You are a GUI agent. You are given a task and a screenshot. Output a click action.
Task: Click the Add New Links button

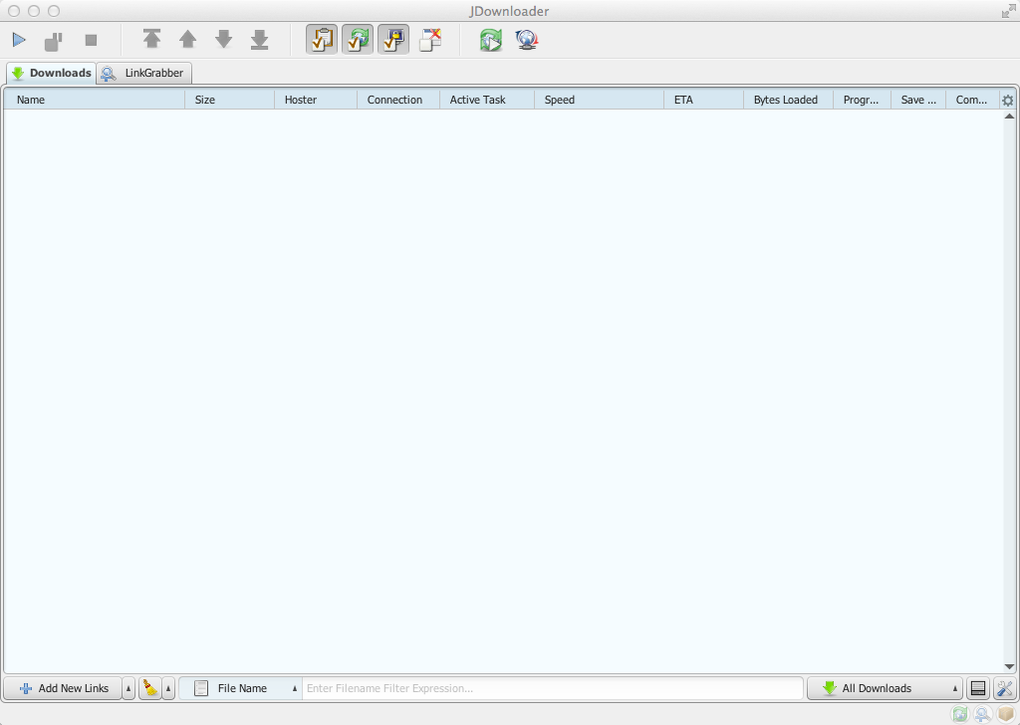tap(63, 688)
